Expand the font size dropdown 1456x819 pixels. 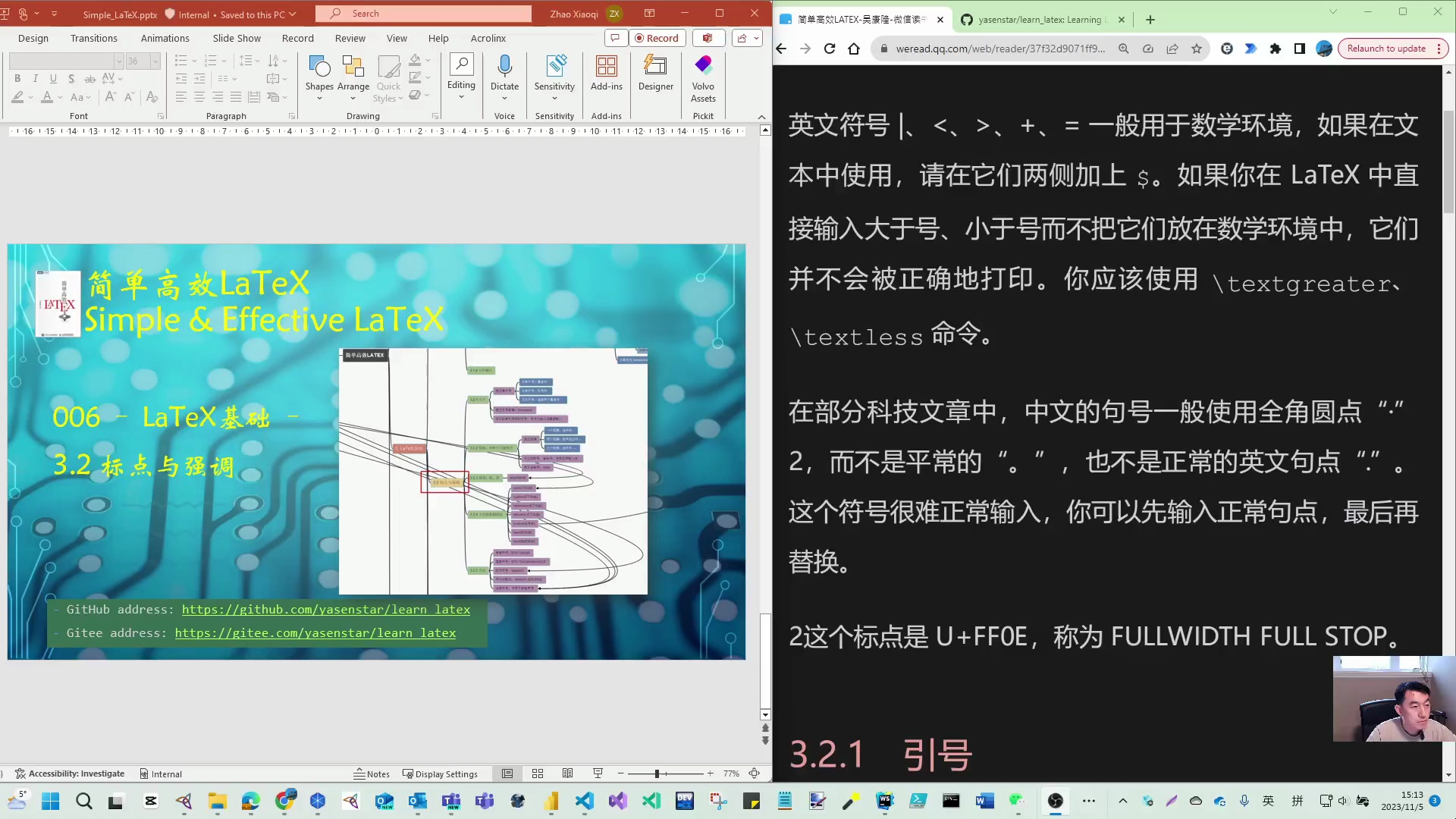[x=155, y=61]
